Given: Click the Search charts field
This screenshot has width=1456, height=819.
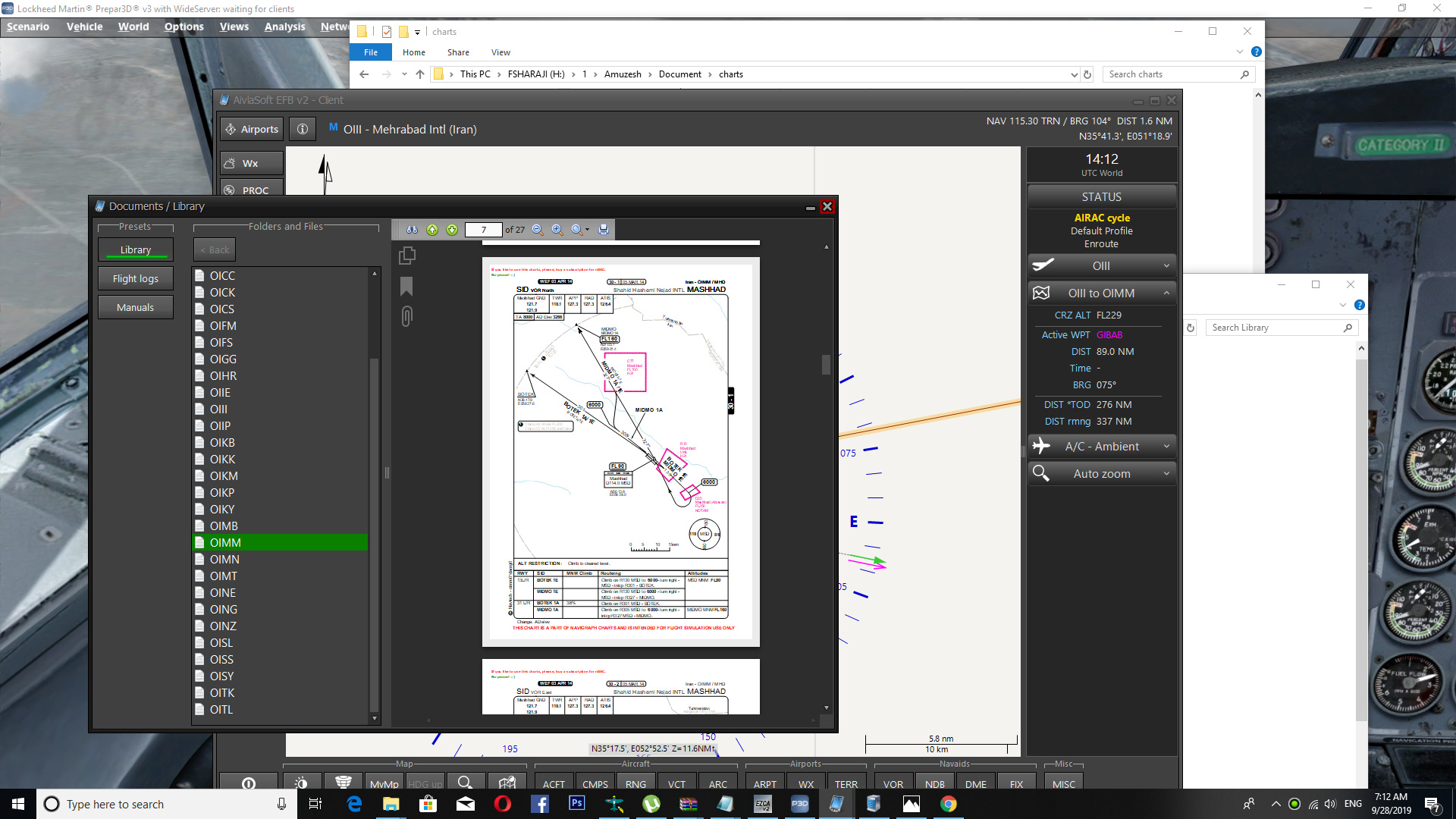Looking at the screenshot, I should click(1178, 74).
